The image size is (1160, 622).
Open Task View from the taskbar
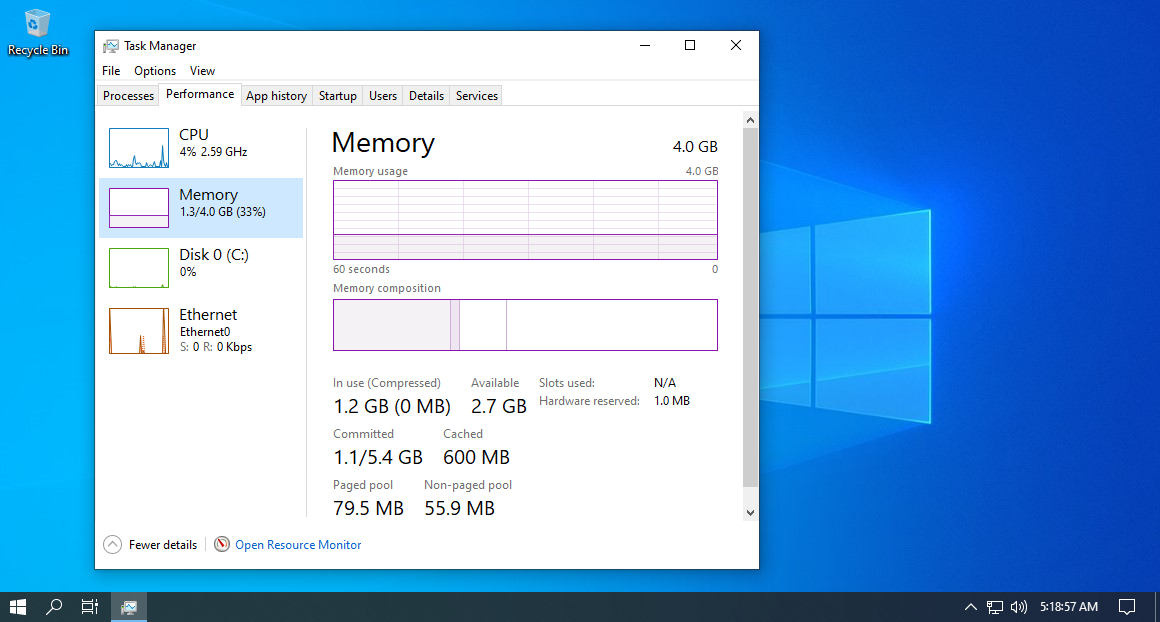(x=90, y=607)
